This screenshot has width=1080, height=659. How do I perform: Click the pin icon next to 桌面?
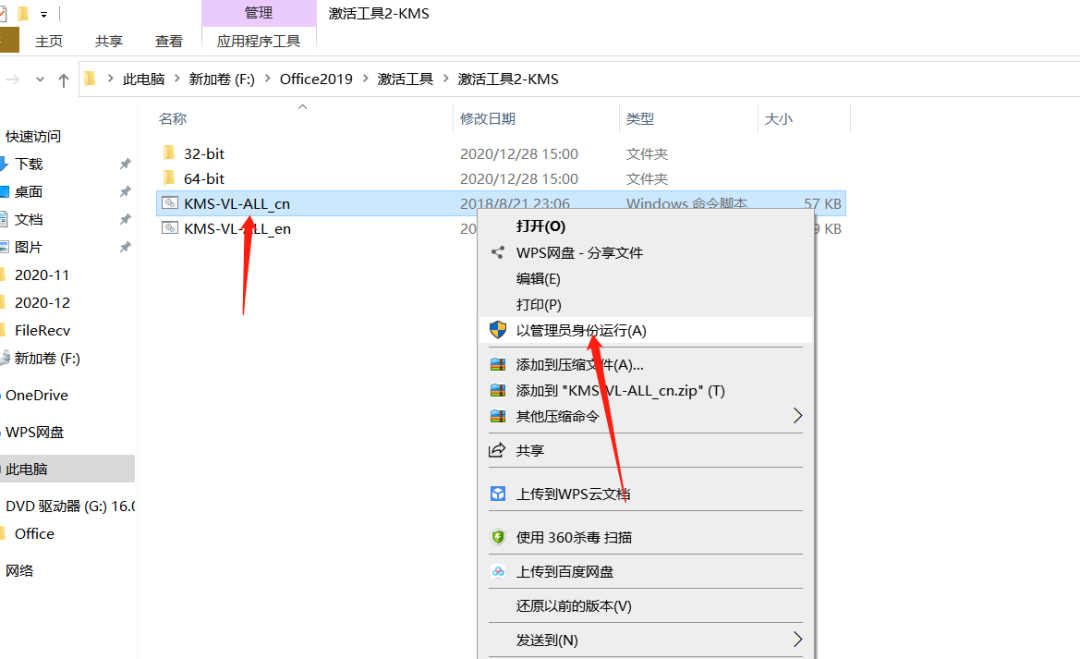click(125, 191)
